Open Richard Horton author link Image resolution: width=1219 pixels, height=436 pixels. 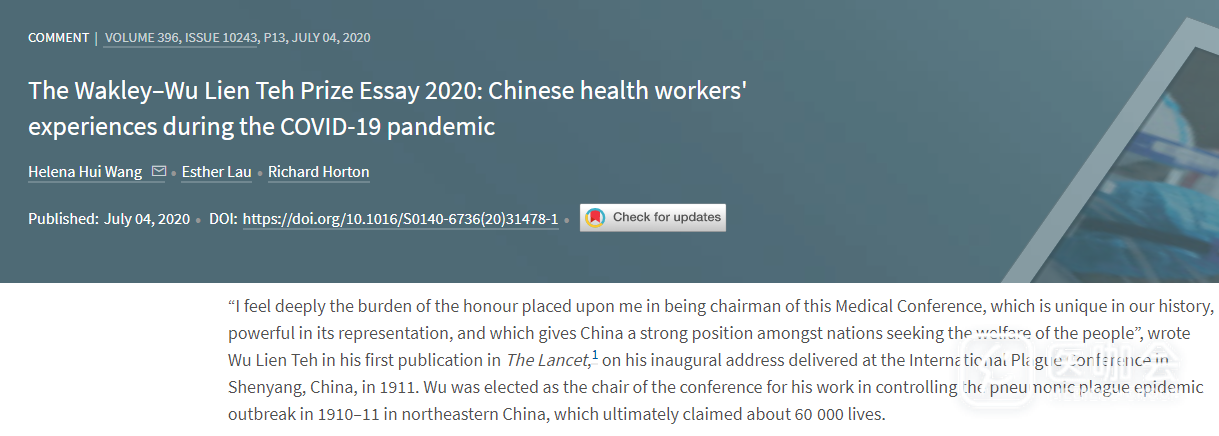click(318, 172)
